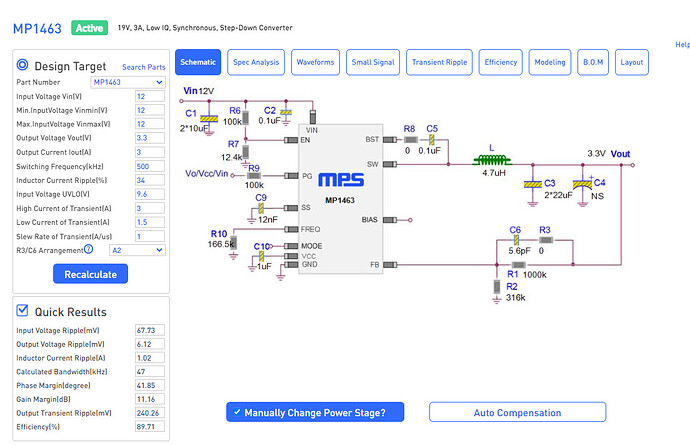Click the Gain Margin result value 11.16
The height and width of the screenshot is (445, 690).
click(150, 399)
